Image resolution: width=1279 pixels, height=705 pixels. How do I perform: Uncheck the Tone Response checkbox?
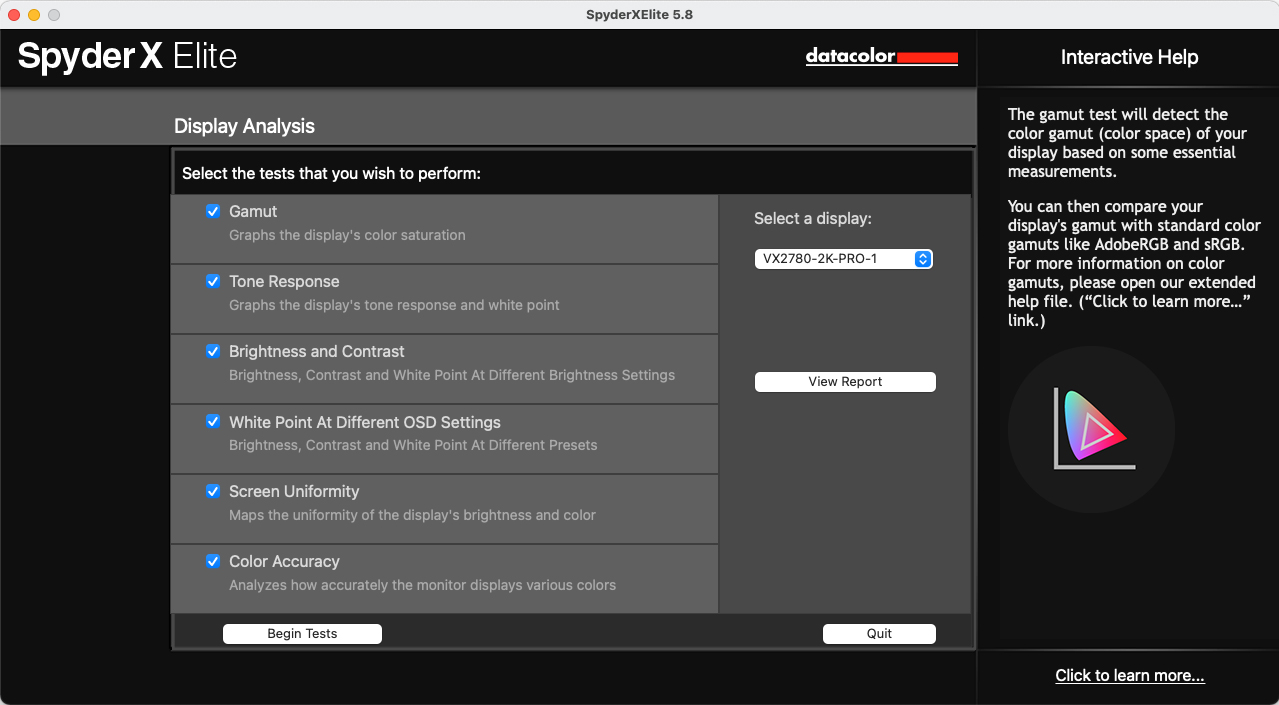213,281
